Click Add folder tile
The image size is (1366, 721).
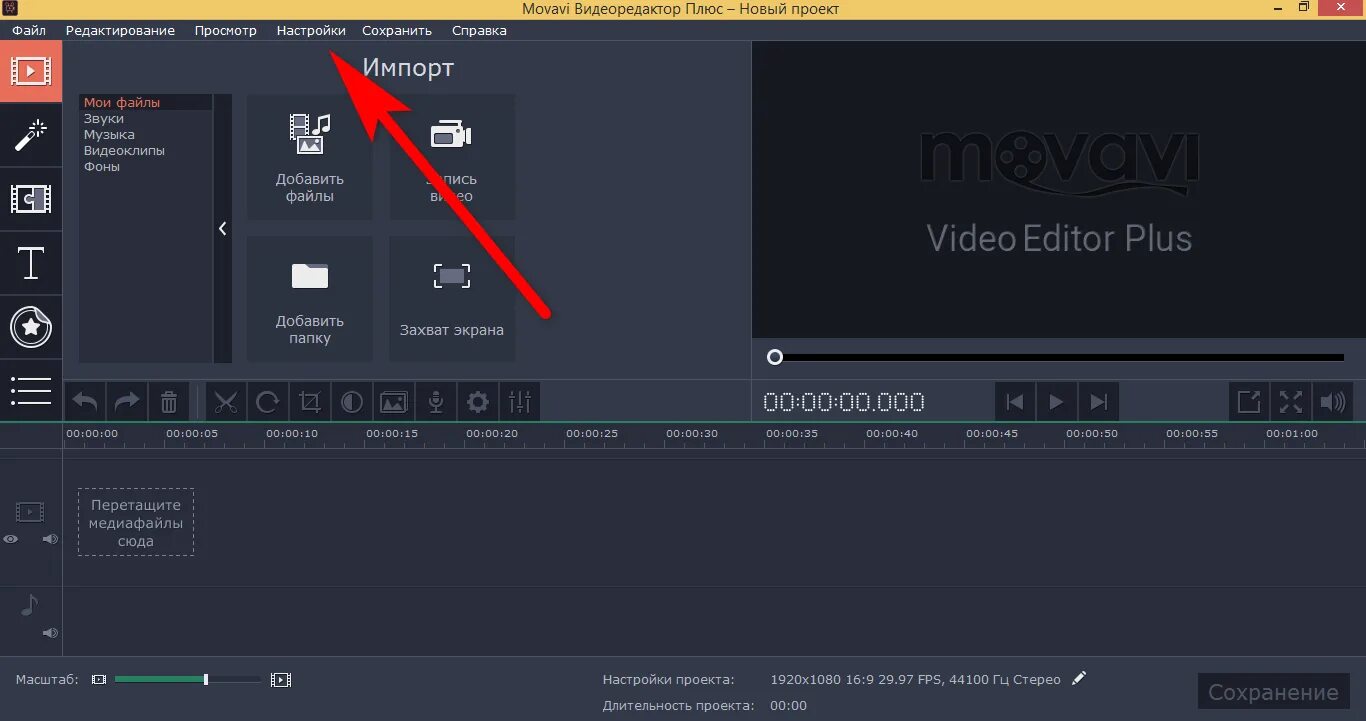coord(310,299)
